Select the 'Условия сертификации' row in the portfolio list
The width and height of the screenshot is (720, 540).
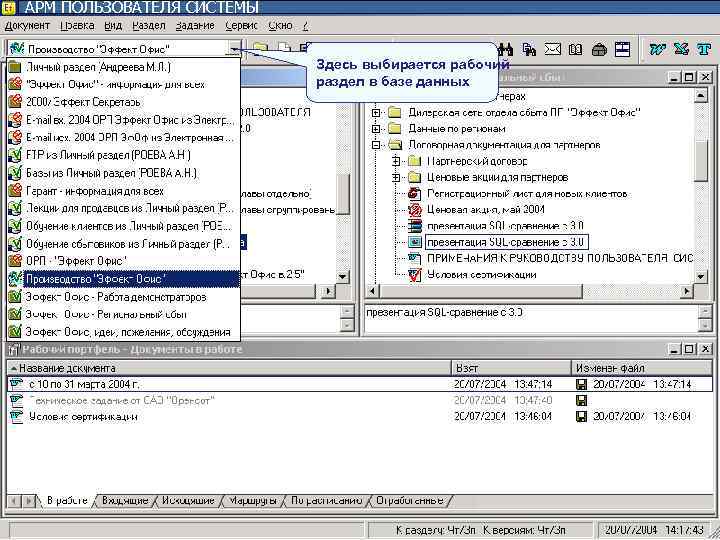359,416
